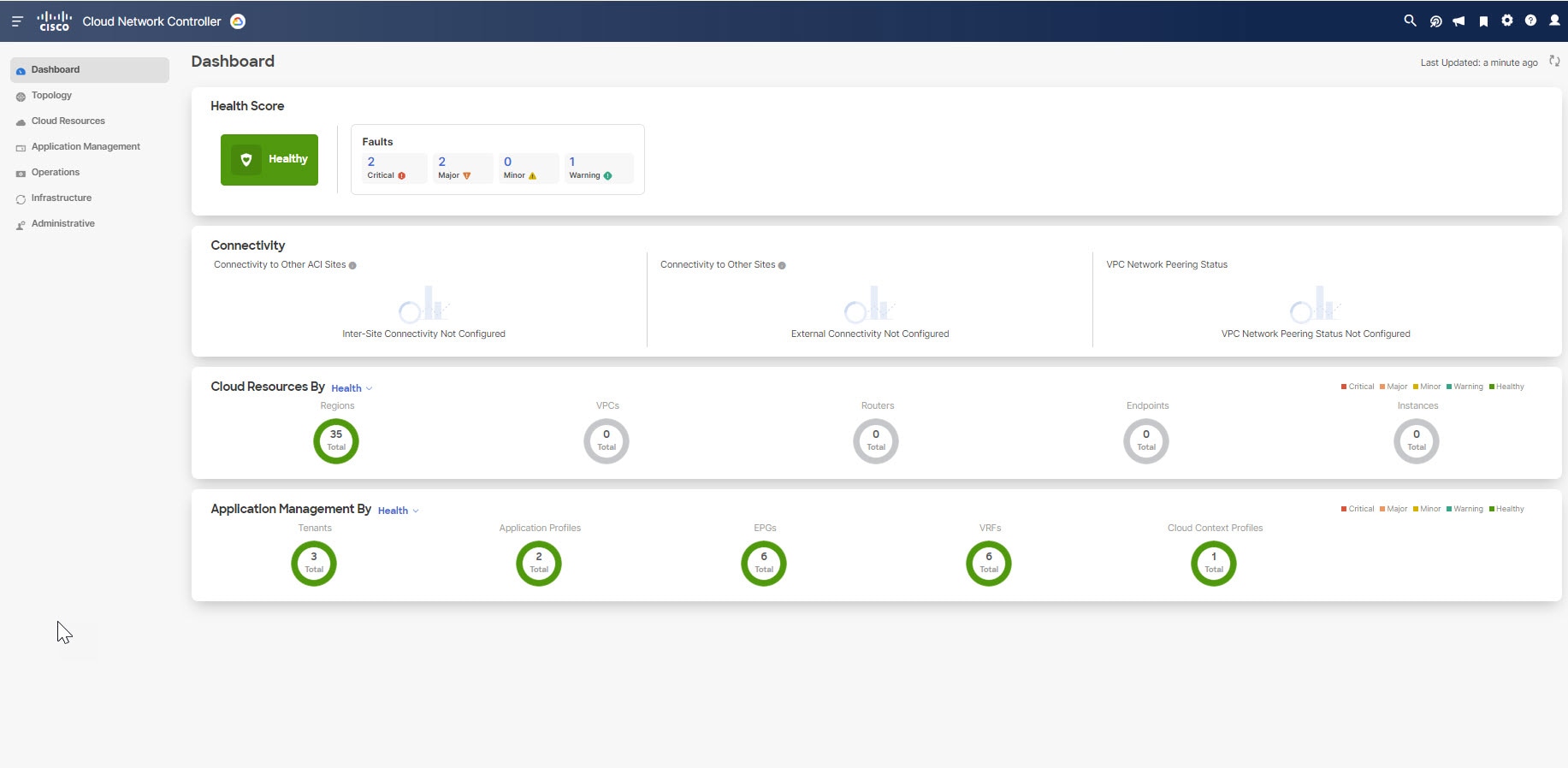Viewport: 1568px width, 768px height.
Task: Click the Google Cloud badge icon
Action: (x=239, y=21)
